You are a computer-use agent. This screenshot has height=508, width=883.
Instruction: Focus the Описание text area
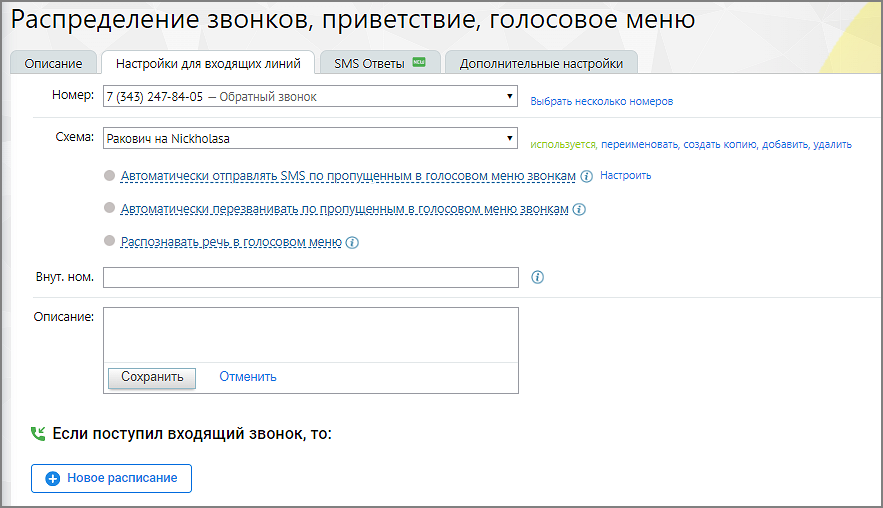click(x=311, y=335)
